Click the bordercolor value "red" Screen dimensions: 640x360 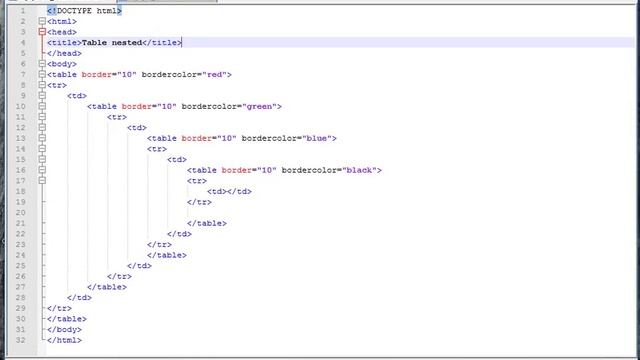(x=214, y=74)
